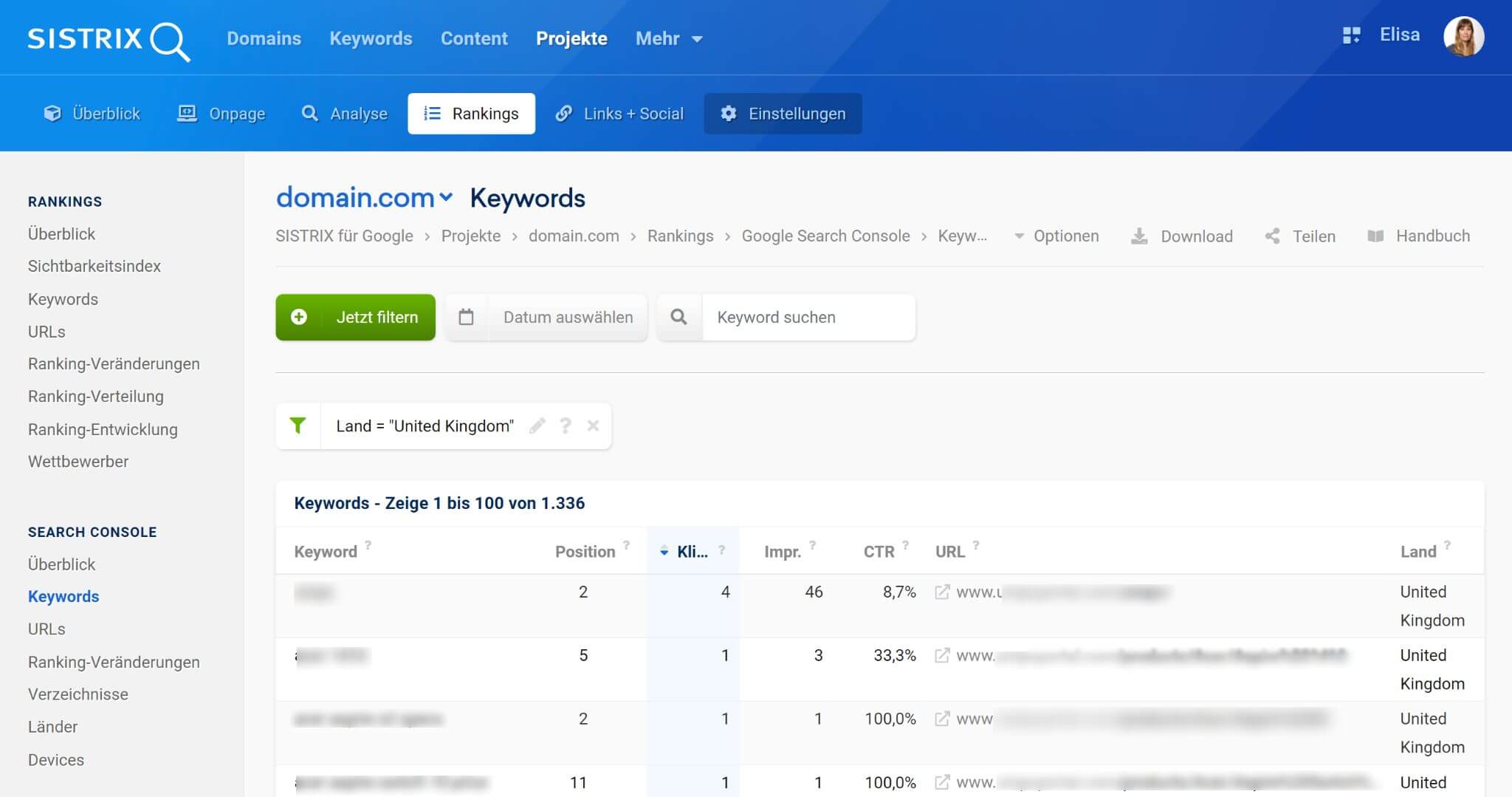Show help for the Land filter
This screenshot has height=797, width=1512.
[x=566, y=426]
